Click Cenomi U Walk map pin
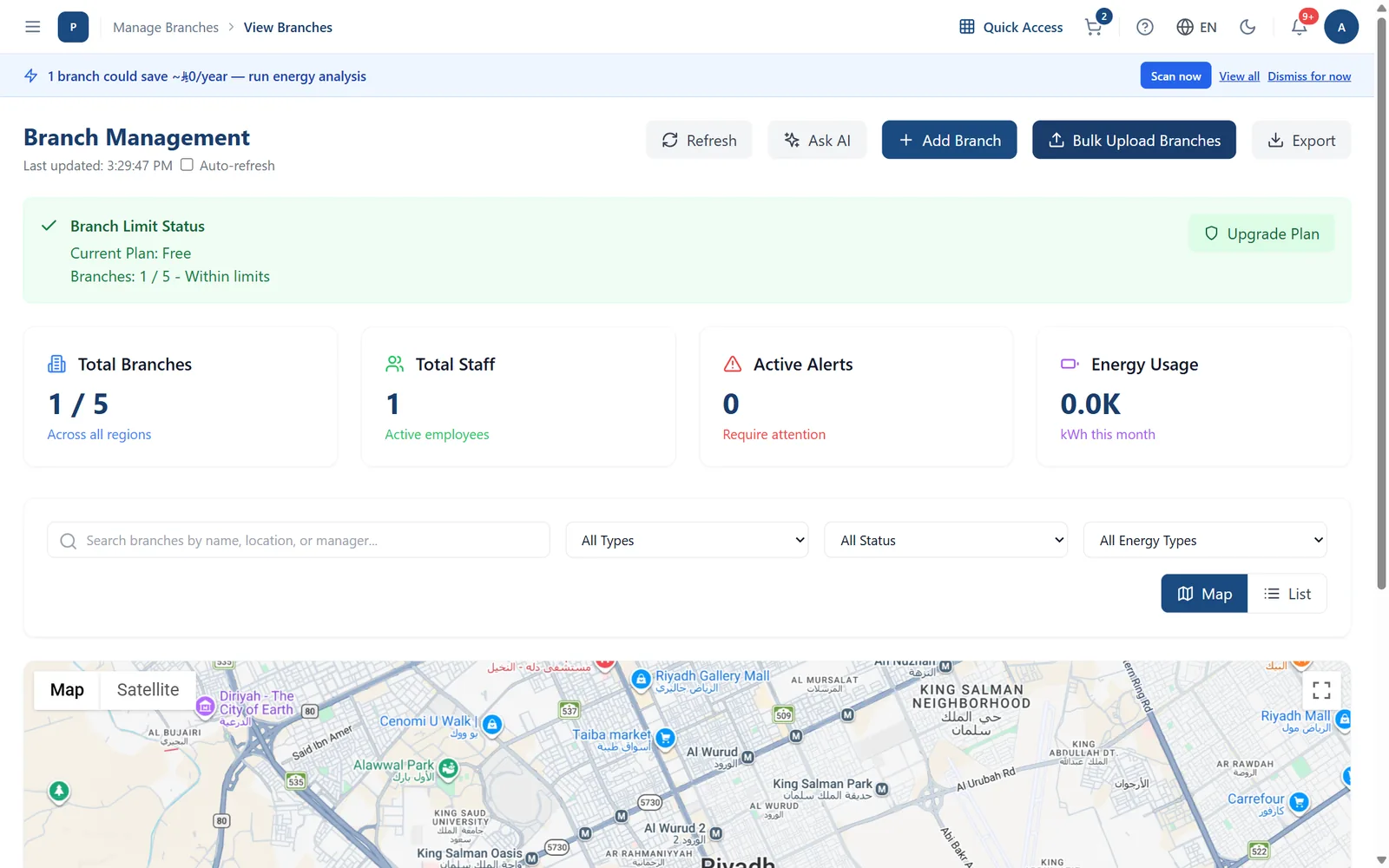The height and width of the screenshot is (868, 1389). (x=492, y=725)
